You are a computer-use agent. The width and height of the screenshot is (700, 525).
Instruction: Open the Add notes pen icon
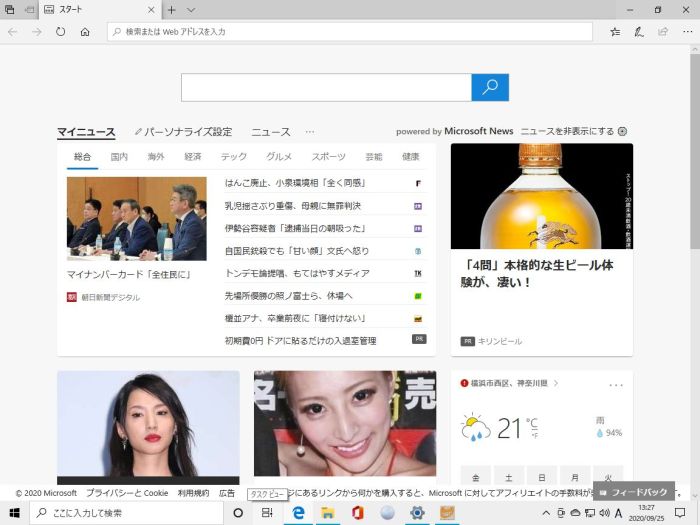(639, 32)
